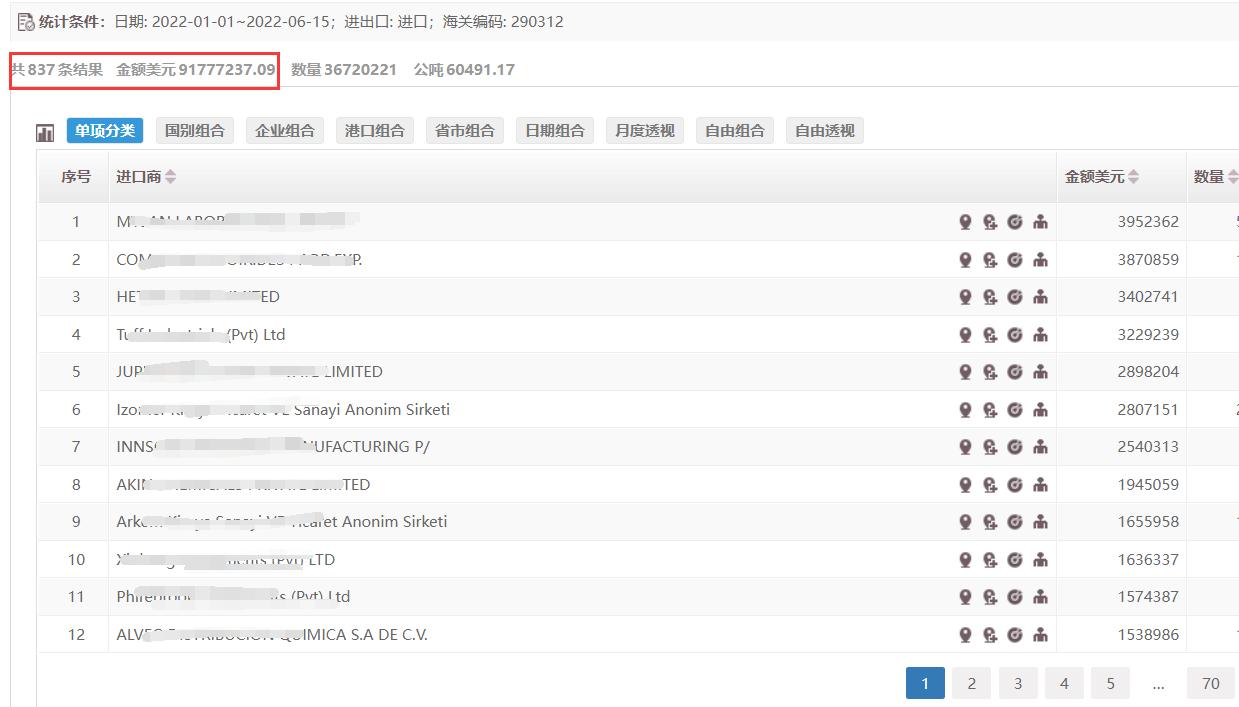This screenshot has width=1239, height=707.
Task: Open the 自由透视 tab
Action: click(x=825, y=131)
